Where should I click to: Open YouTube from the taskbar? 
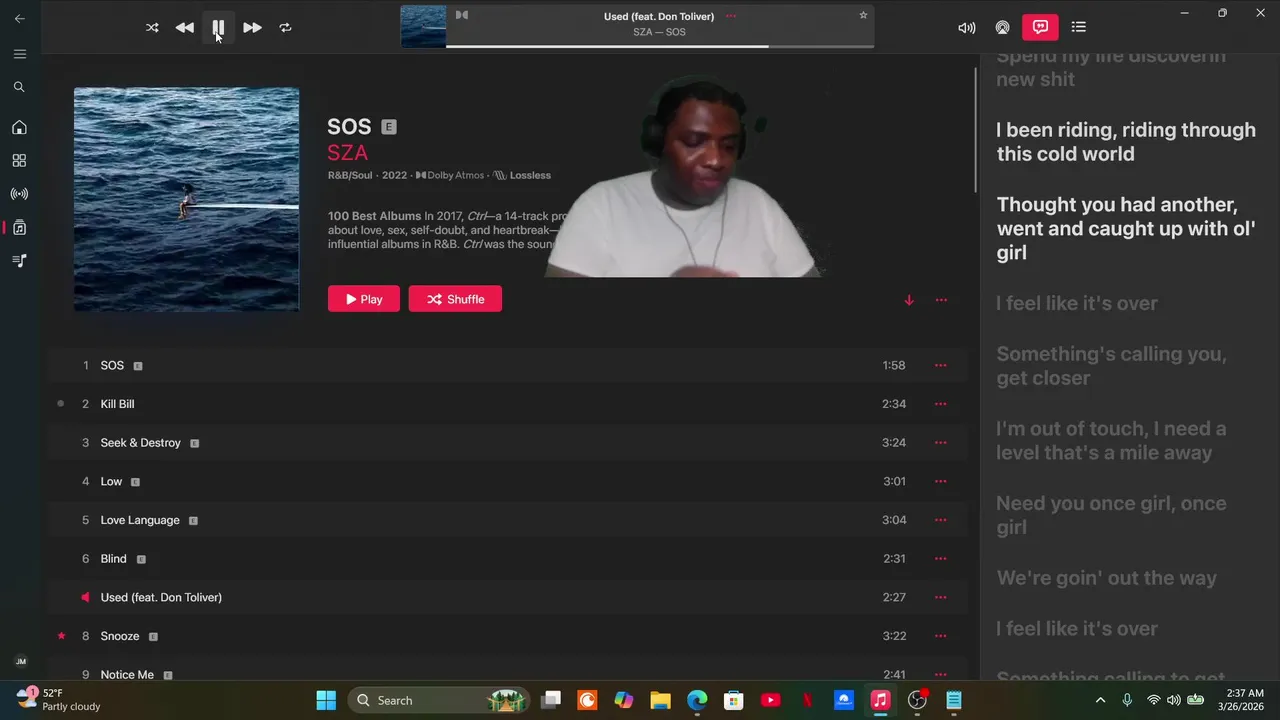(770, 700)
